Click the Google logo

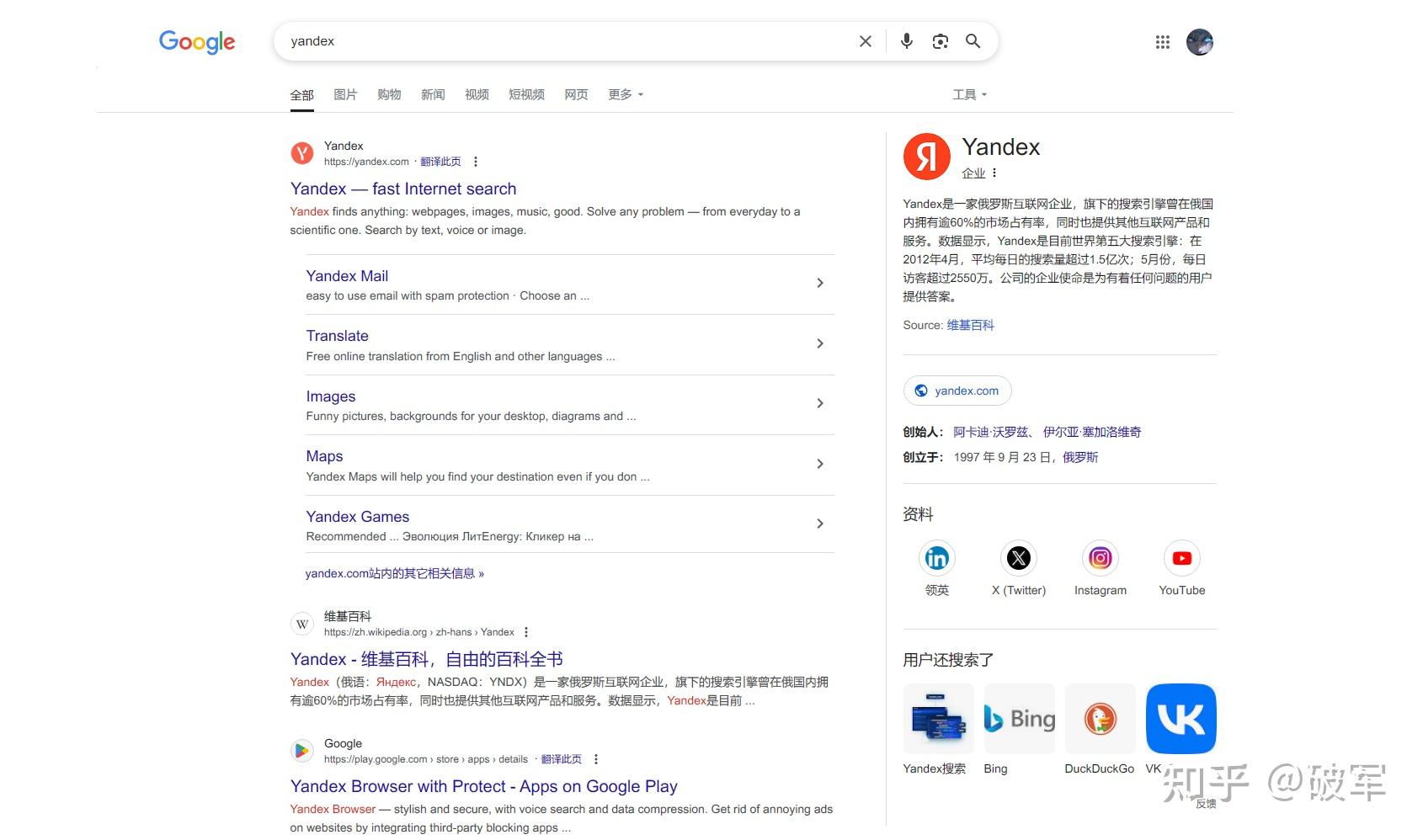click(197, 41)
